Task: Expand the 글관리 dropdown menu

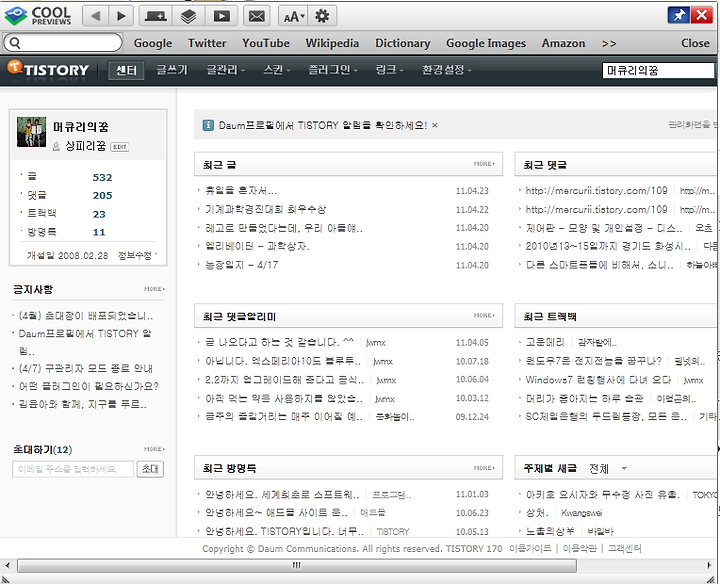Action: click(x=225, y=70)
